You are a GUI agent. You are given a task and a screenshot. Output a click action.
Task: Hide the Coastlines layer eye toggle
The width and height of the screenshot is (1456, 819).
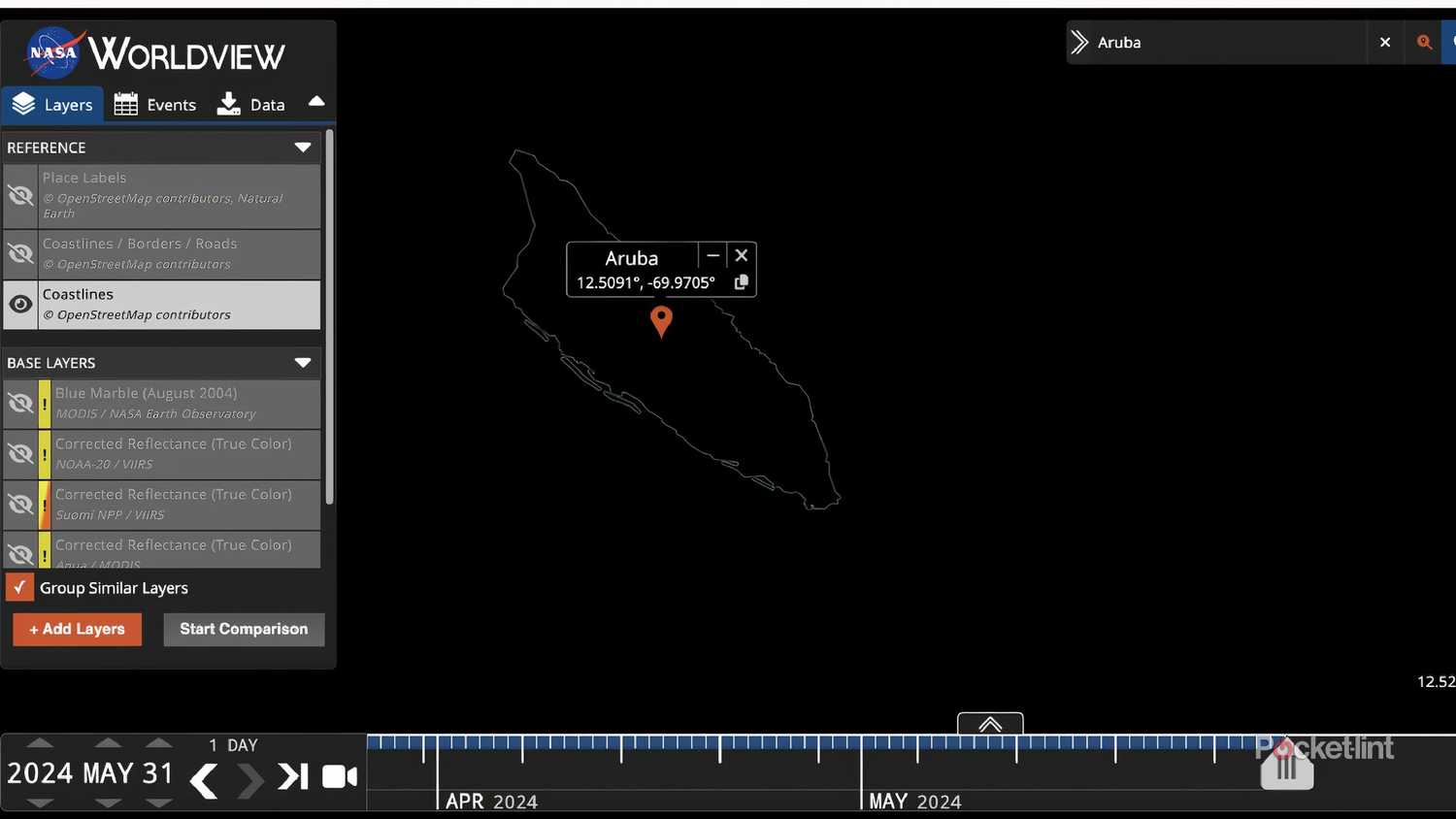tap(20, 303)
